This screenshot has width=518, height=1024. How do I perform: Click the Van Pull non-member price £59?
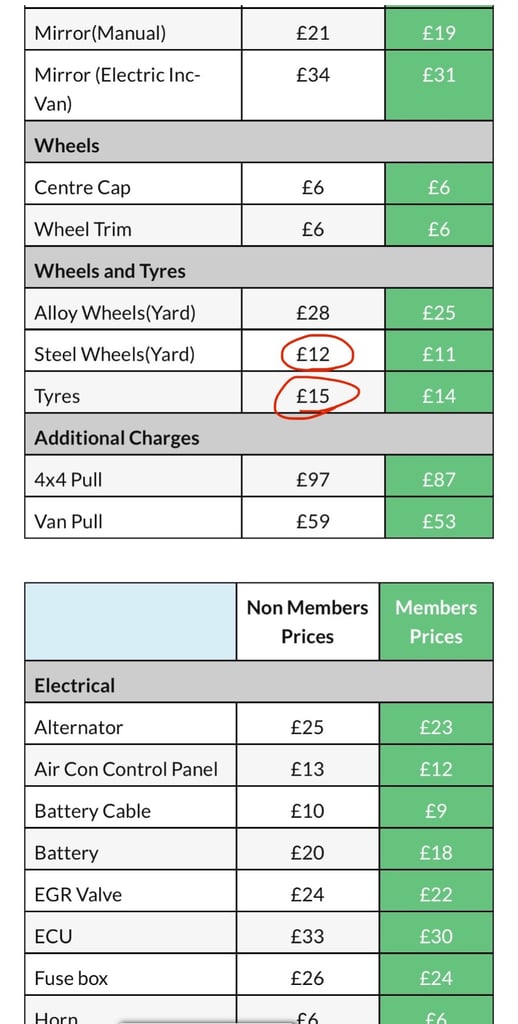[313, 522]
